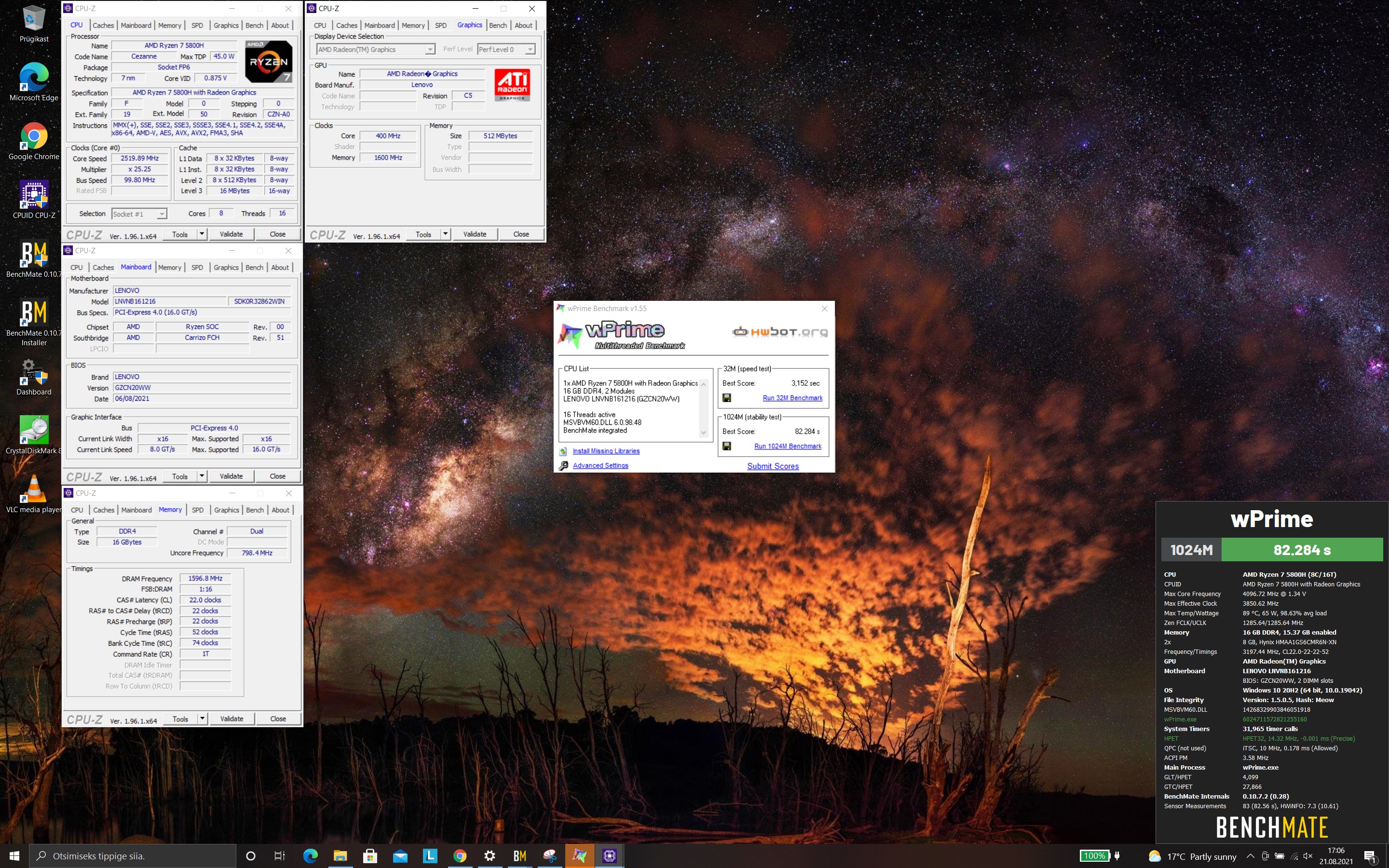Image resolution: width=1389 pixels, height=868 pixels.
Task: Click the 32M score save floppy icon
Action: click(x=727, y=398)
